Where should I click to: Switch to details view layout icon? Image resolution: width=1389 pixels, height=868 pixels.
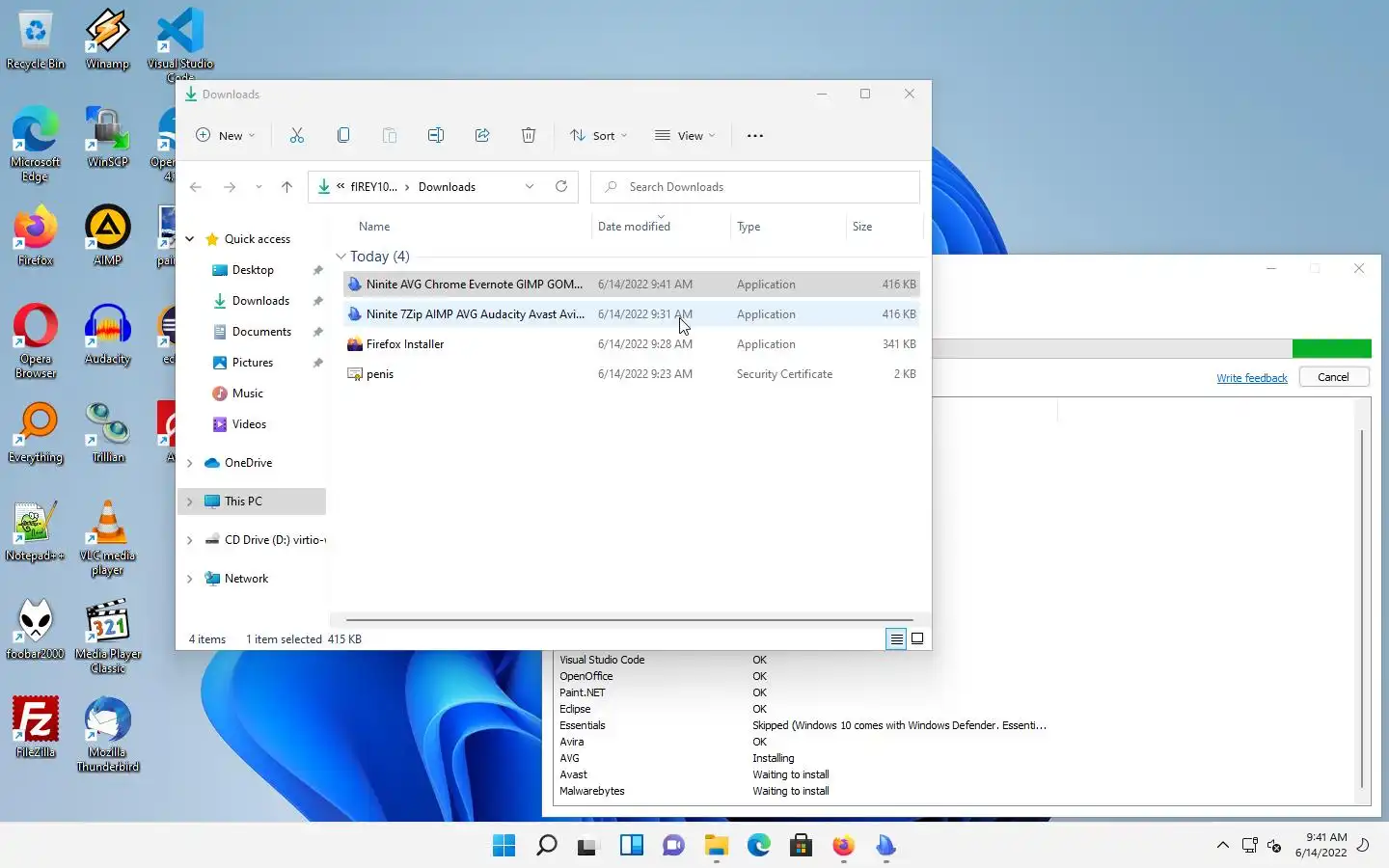(896, 638)
